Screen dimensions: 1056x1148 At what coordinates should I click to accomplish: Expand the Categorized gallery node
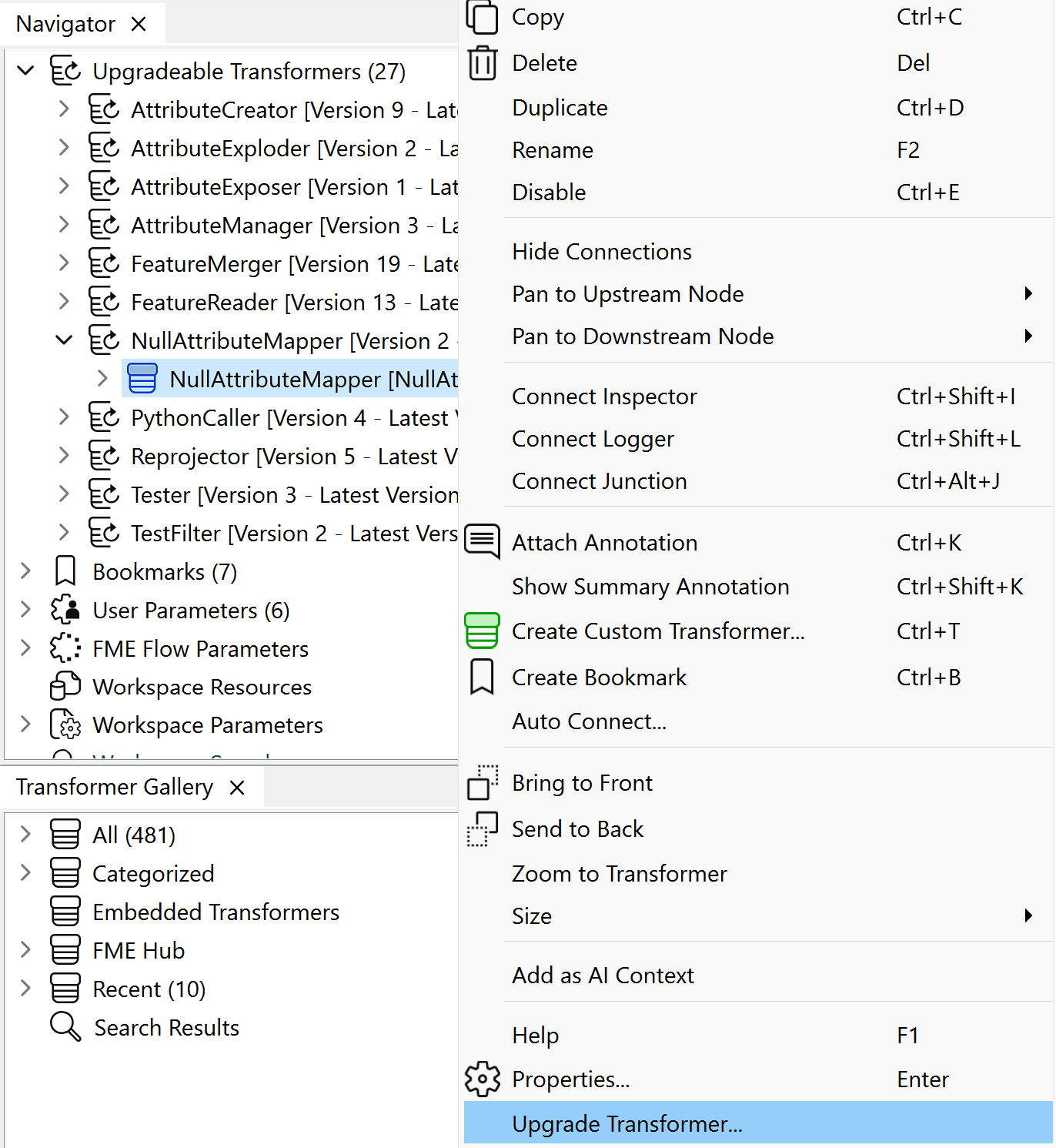coord(25,872)
